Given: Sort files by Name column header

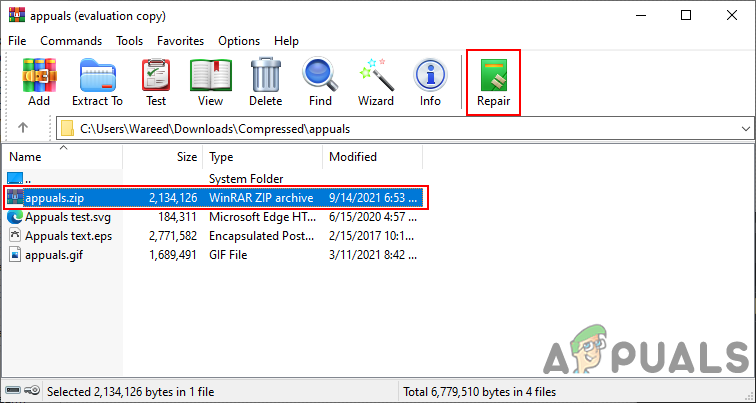Looking at the screenshot, I should pos(63,157).
